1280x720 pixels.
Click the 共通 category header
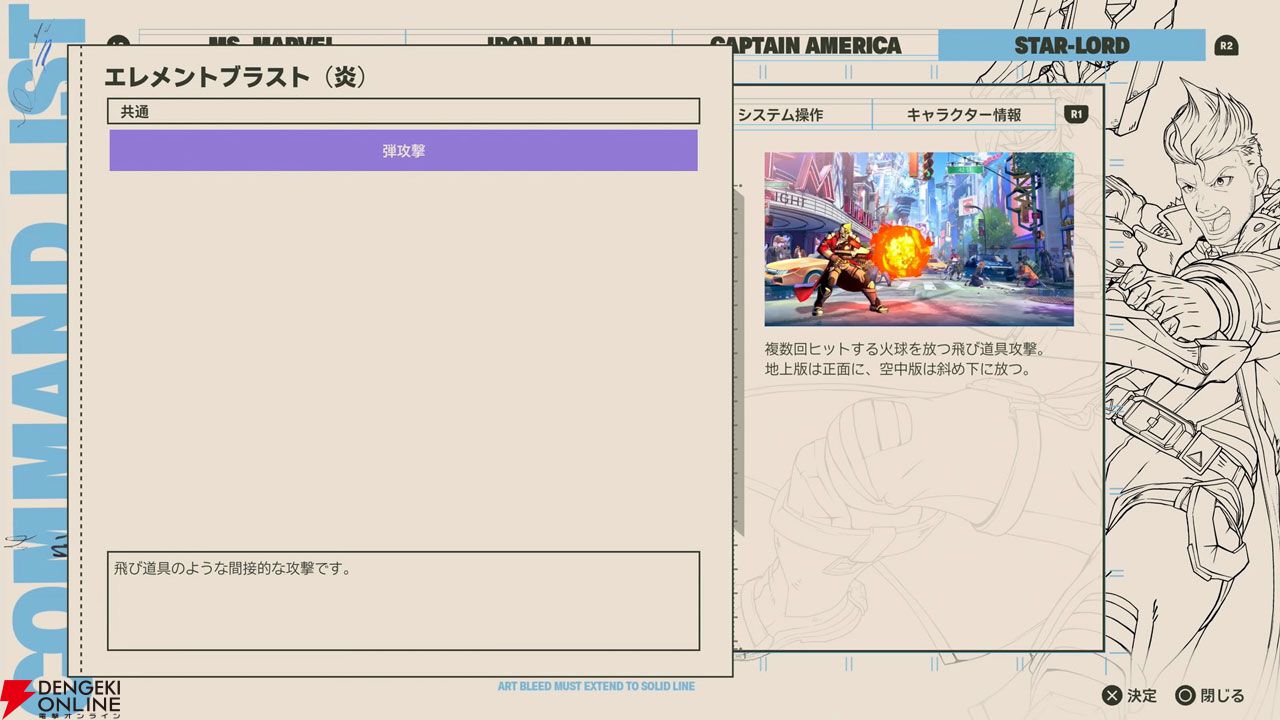(x=403, y=111)
